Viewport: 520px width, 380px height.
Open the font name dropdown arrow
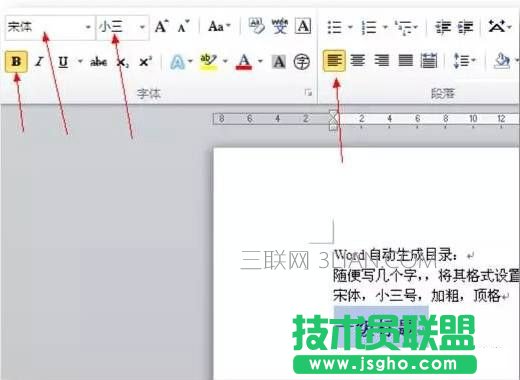tap(88, 27)
